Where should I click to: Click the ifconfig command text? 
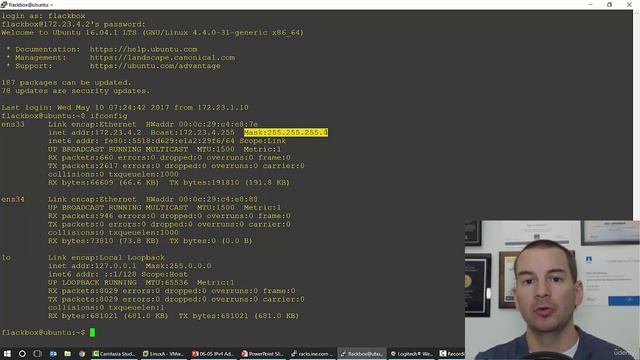(109, 116)
